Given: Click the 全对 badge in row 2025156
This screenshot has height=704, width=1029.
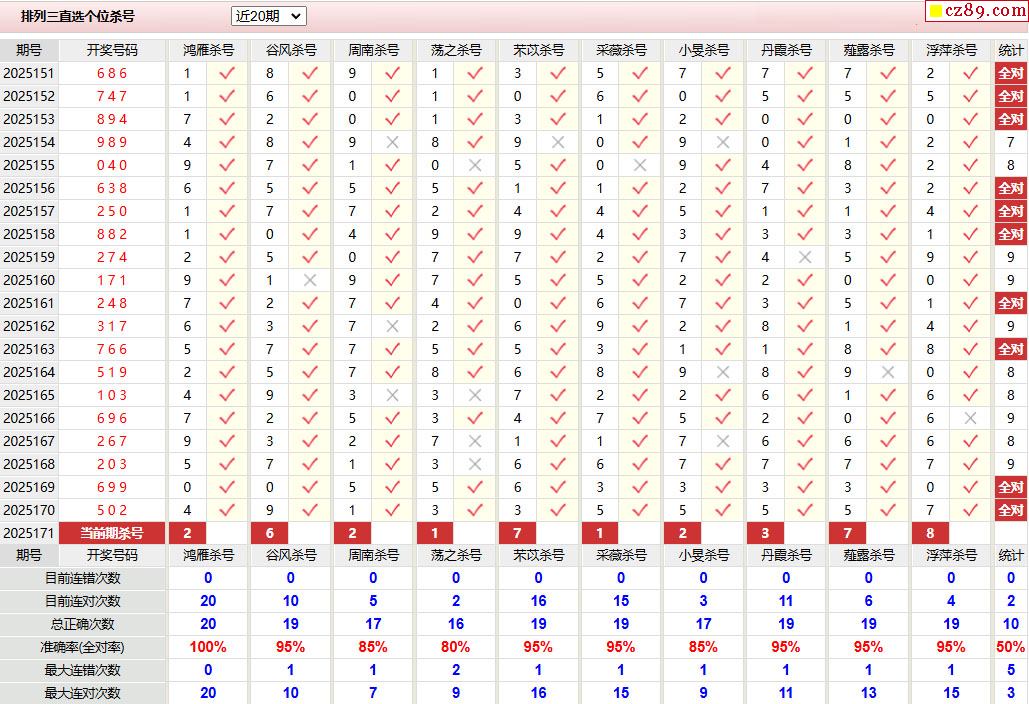Looking at the screenshot, I should (x=1011, y=188).
